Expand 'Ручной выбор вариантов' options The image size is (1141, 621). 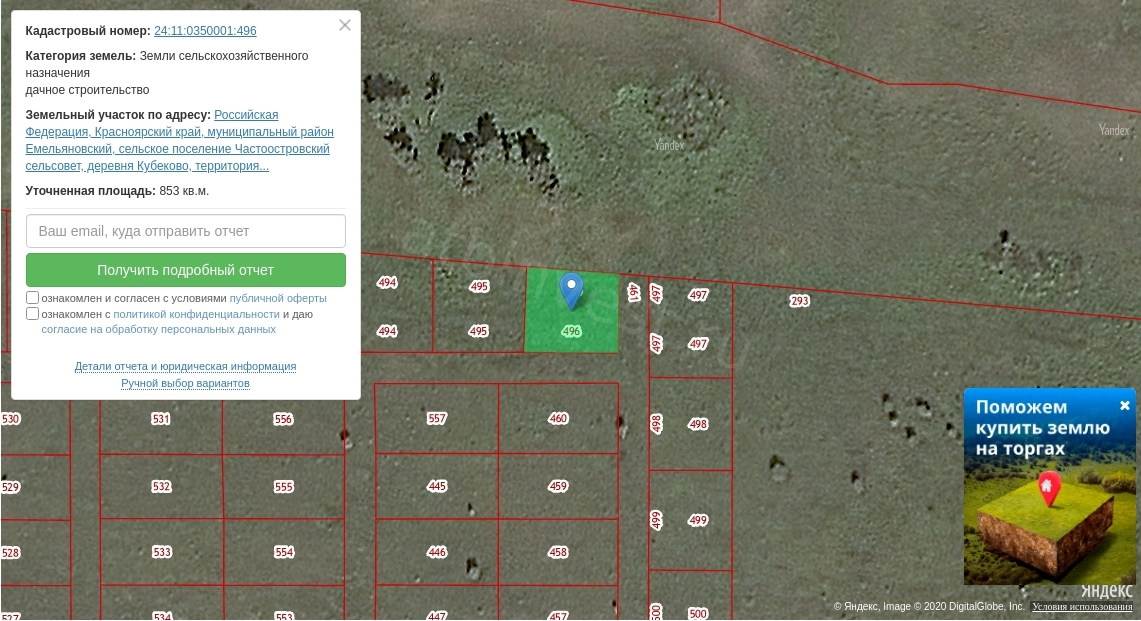click(x=185, y=383)
